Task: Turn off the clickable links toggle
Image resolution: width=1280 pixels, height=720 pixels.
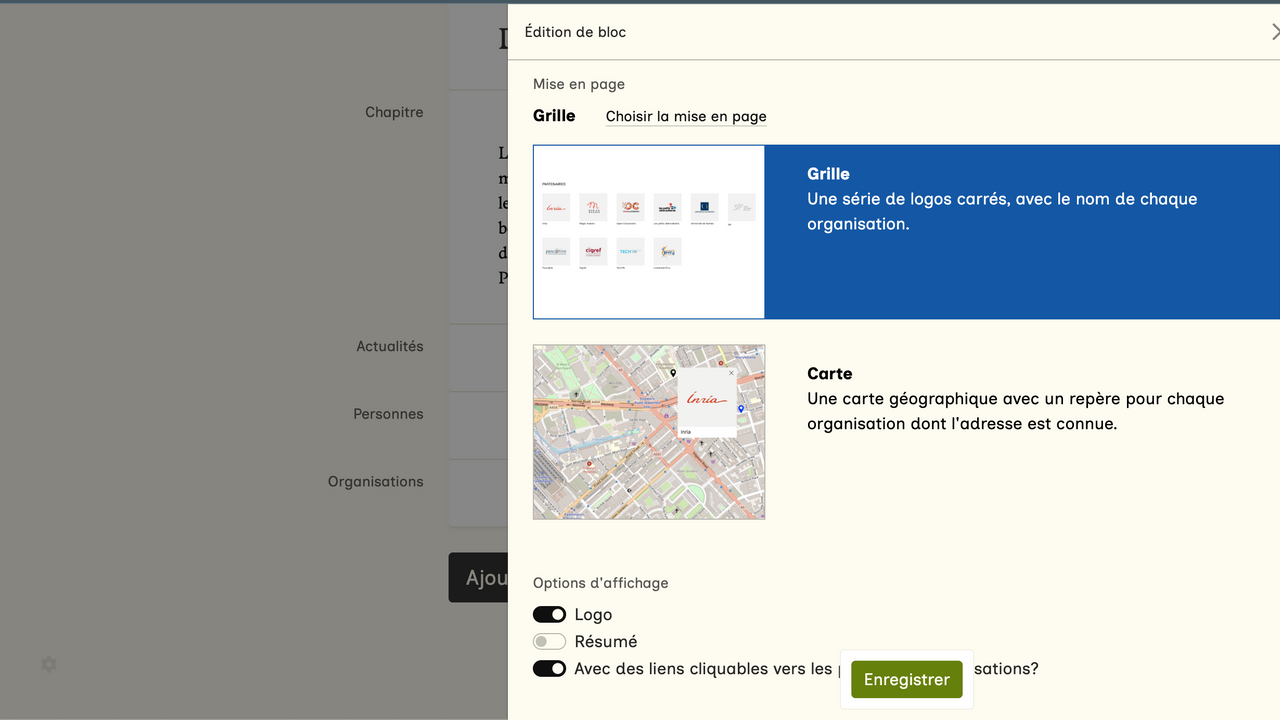Action: (549, 668)
